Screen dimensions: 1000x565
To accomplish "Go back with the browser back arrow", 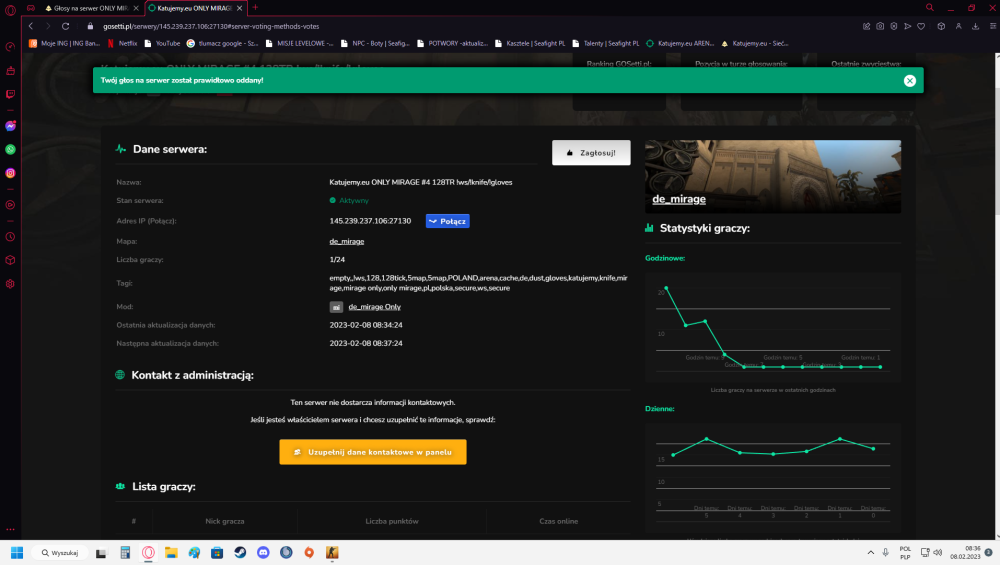I will [31, 26].
